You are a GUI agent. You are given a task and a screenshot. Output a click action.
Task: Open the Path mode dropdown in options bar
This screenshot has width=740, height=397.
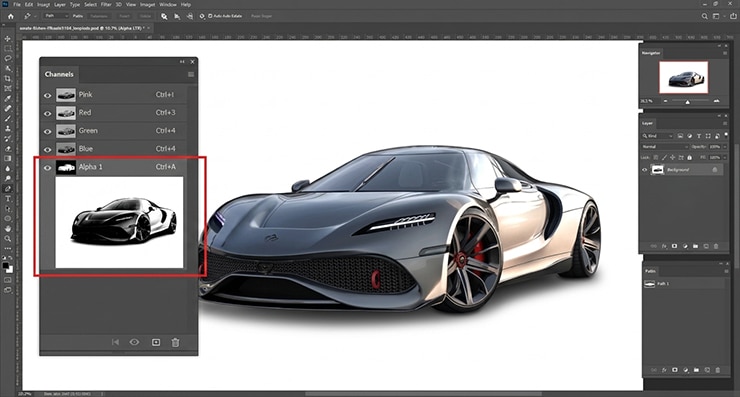click(x=57, y=16)
